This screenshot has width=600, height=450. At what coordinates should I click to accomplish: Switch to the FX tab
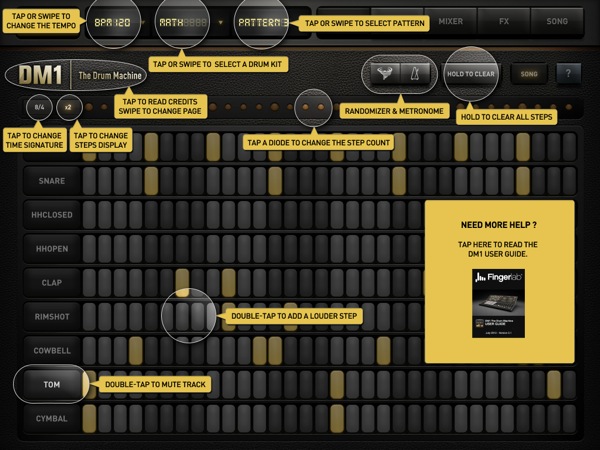tap(504, 21)
